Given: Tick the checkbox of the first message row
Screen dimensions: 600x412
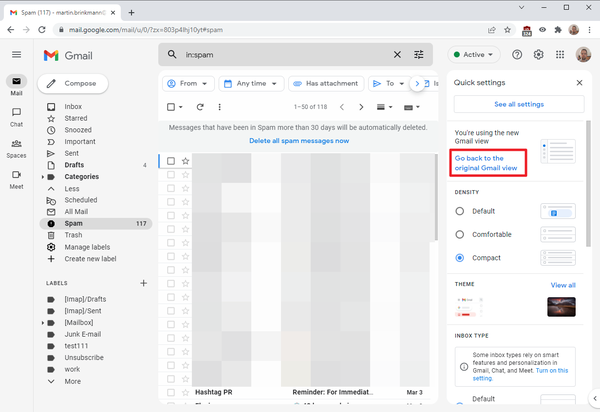Looking at the screenshot, I should 171,161.
